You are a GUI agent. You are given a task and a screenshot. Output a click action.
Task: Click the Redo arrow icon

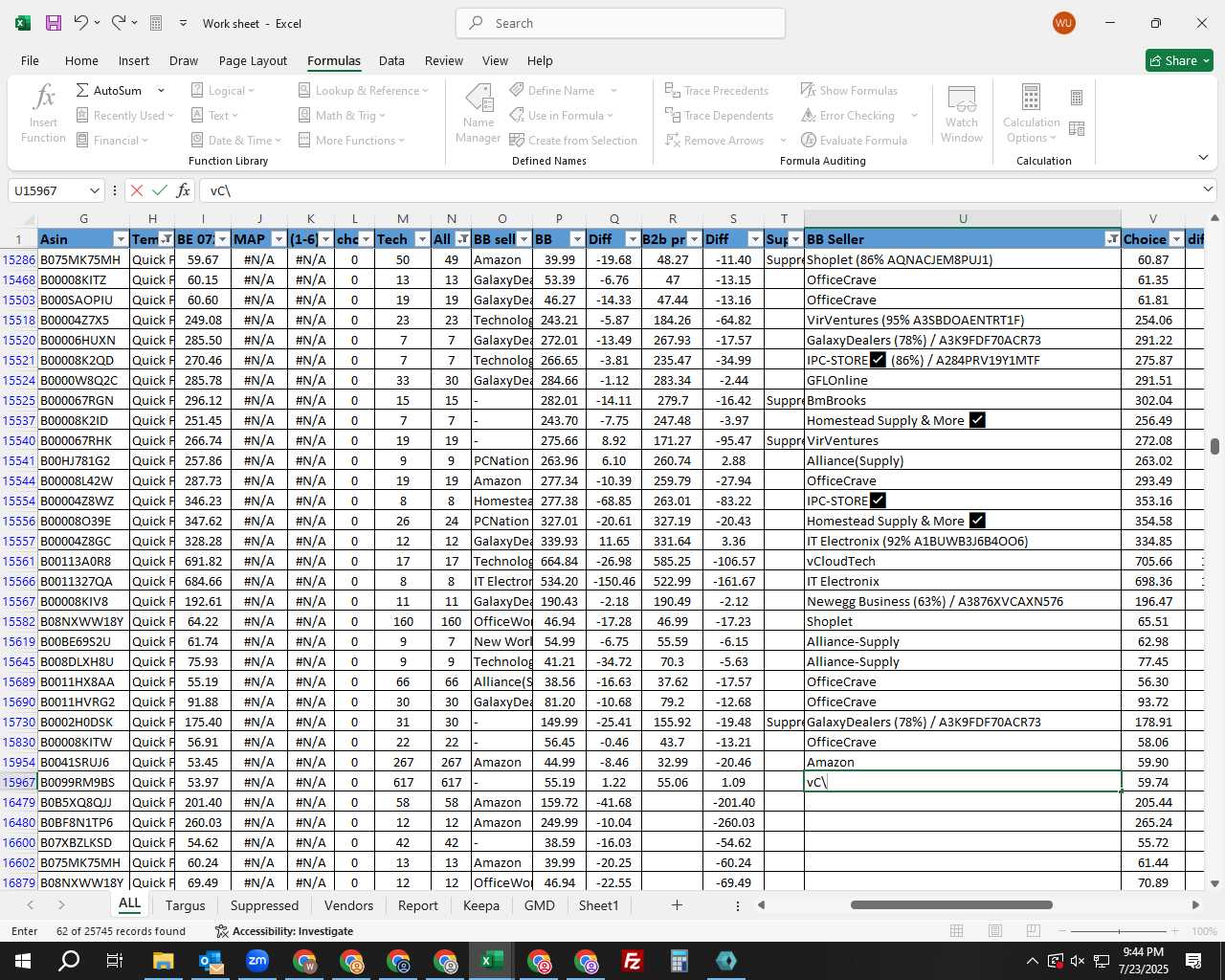pyautogui.click(x=118, y=23)
